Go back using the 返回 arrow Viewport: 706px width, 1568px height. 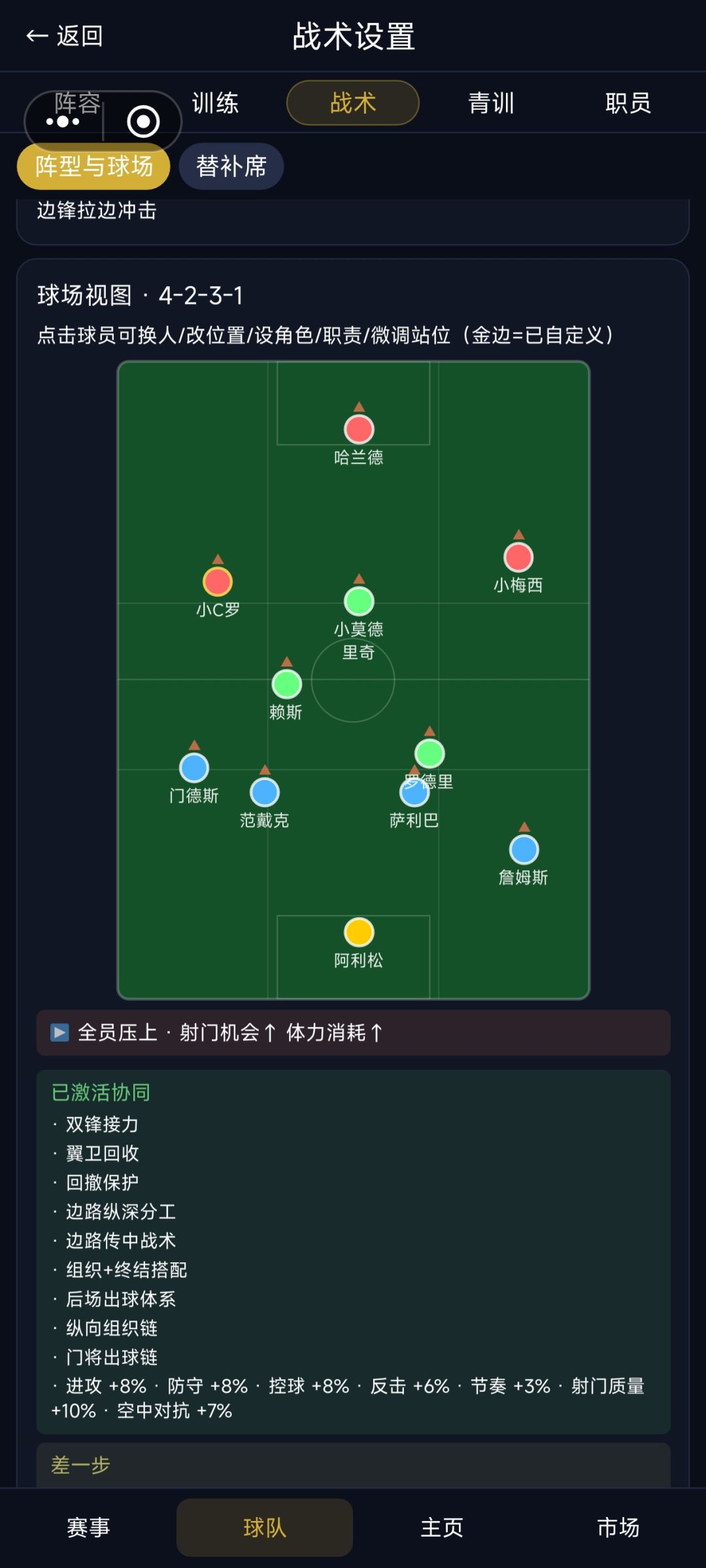64,36
